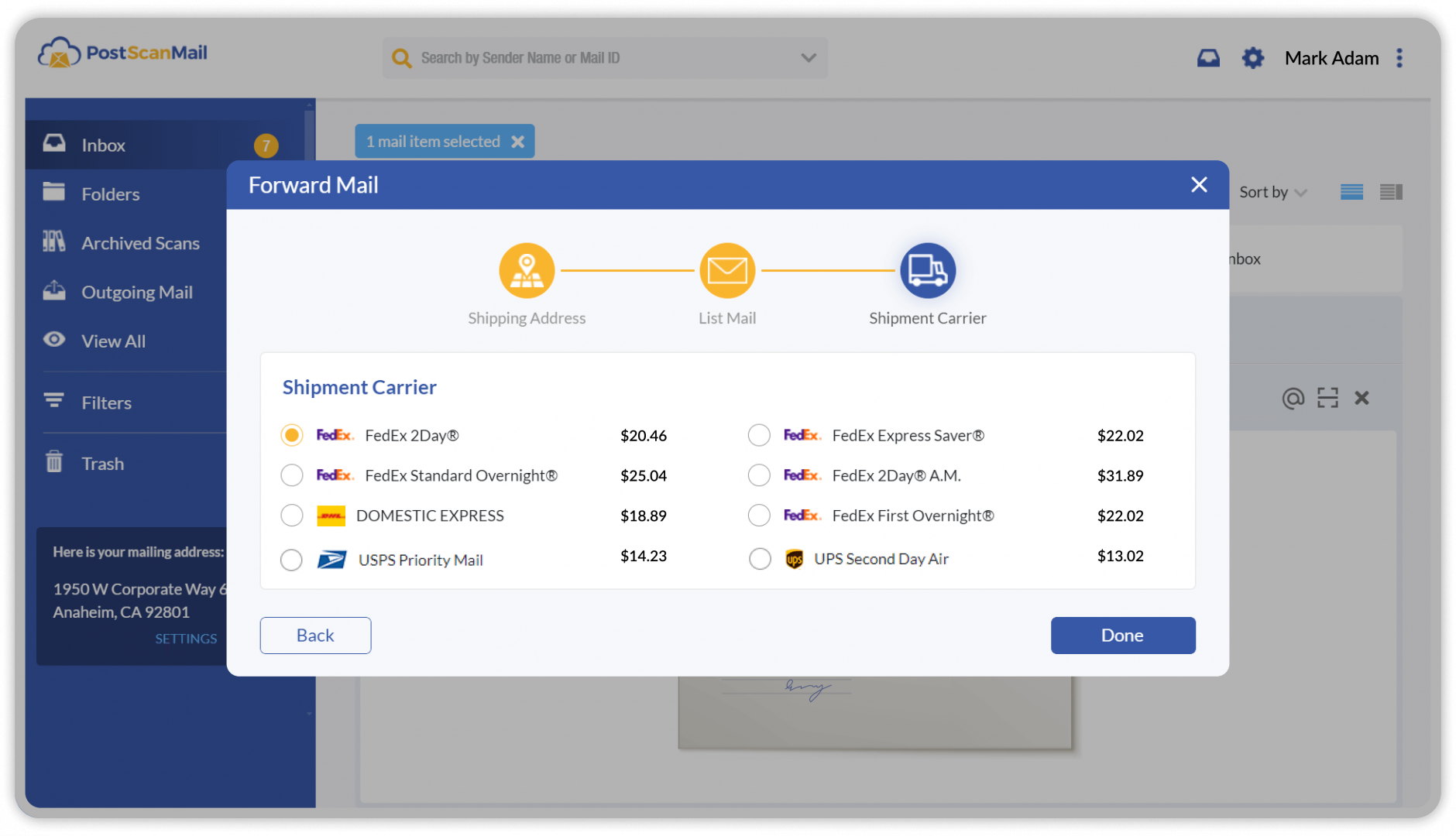Navigate to the Inbox section
Image resolution: width=1456 pixels, height=836 pixels.
pos(103,145)
